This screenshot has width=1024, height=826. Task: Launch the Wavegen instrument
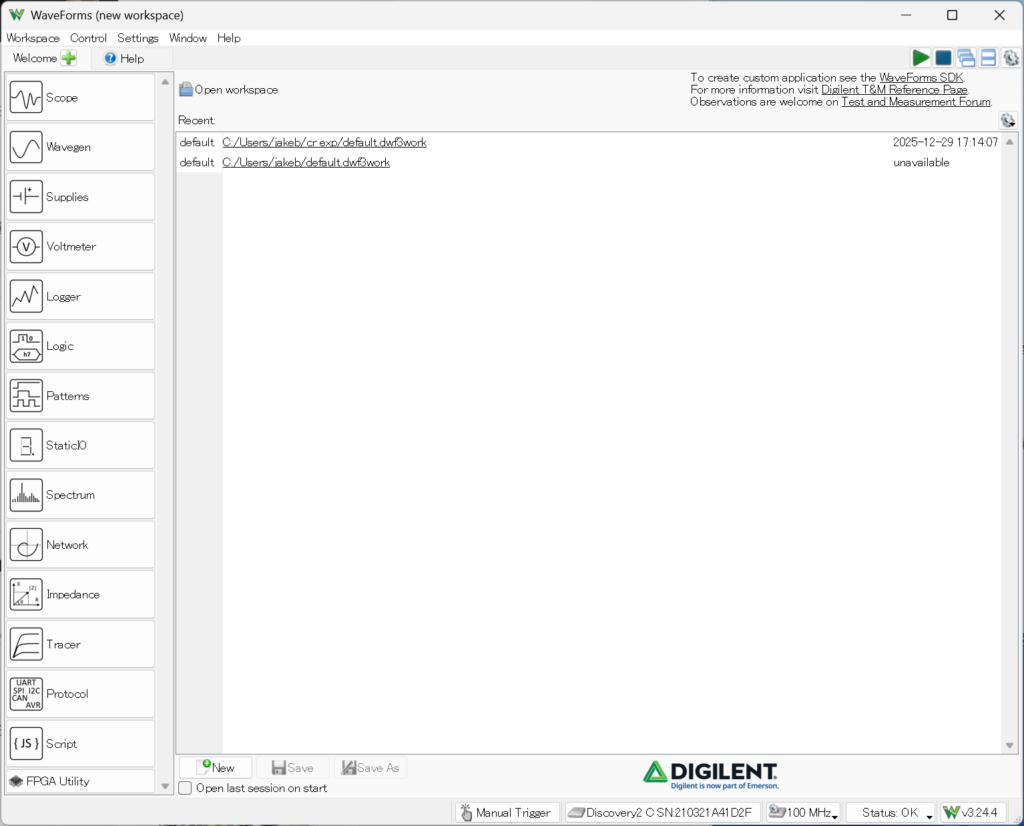80,147
